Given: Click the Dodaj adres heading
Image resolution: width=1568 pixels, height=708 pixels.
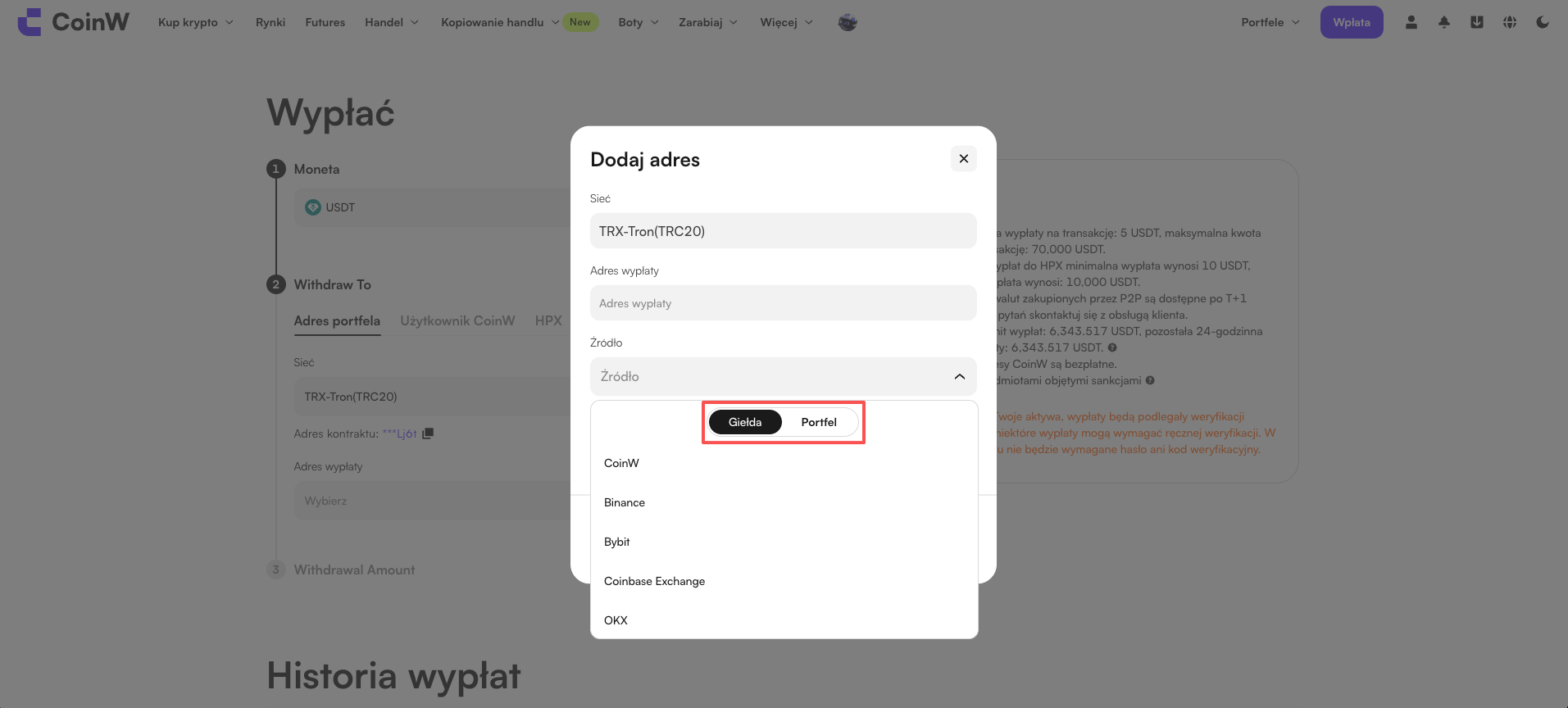Looking at the screenshot, I should (x=645, y=160).
